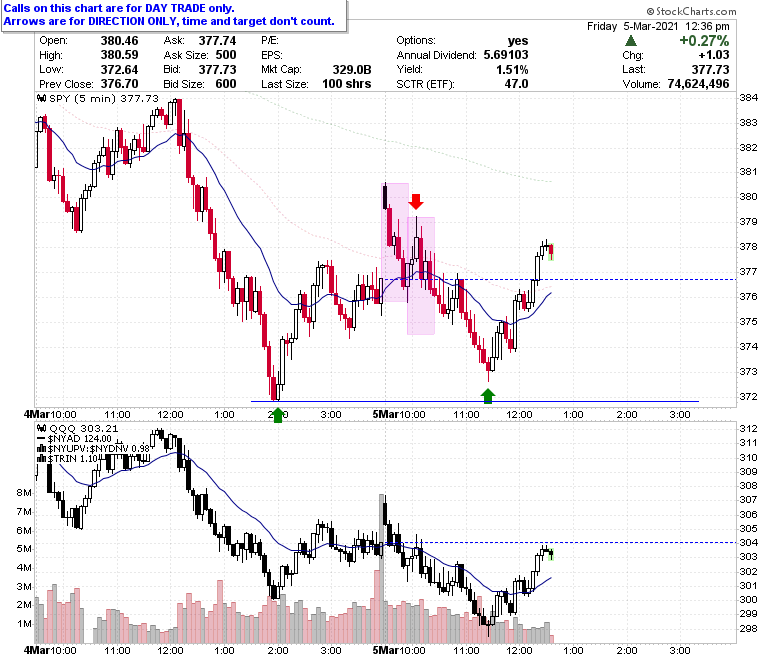The image size is (780, 659).
Task: Click the Mkt Cap value 329.0B
Action: (352, 69)
